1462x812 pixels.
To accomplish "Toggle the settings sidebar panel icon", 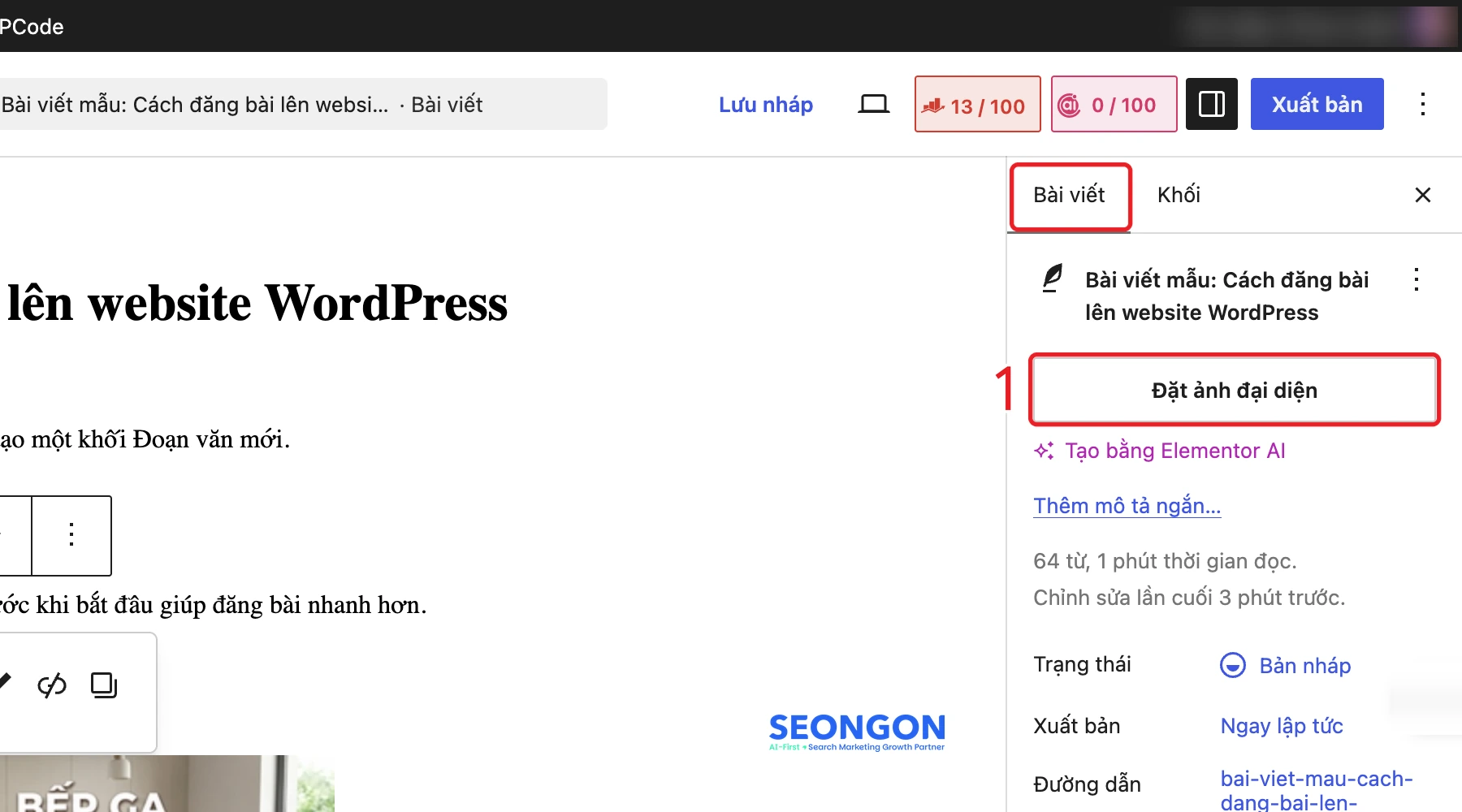I will 1211,104.
